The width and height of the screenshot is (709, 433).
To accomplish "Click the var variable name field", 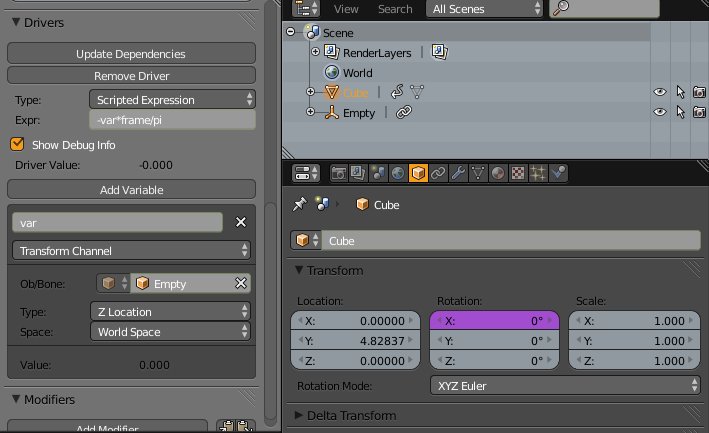I will click(117, 222).
